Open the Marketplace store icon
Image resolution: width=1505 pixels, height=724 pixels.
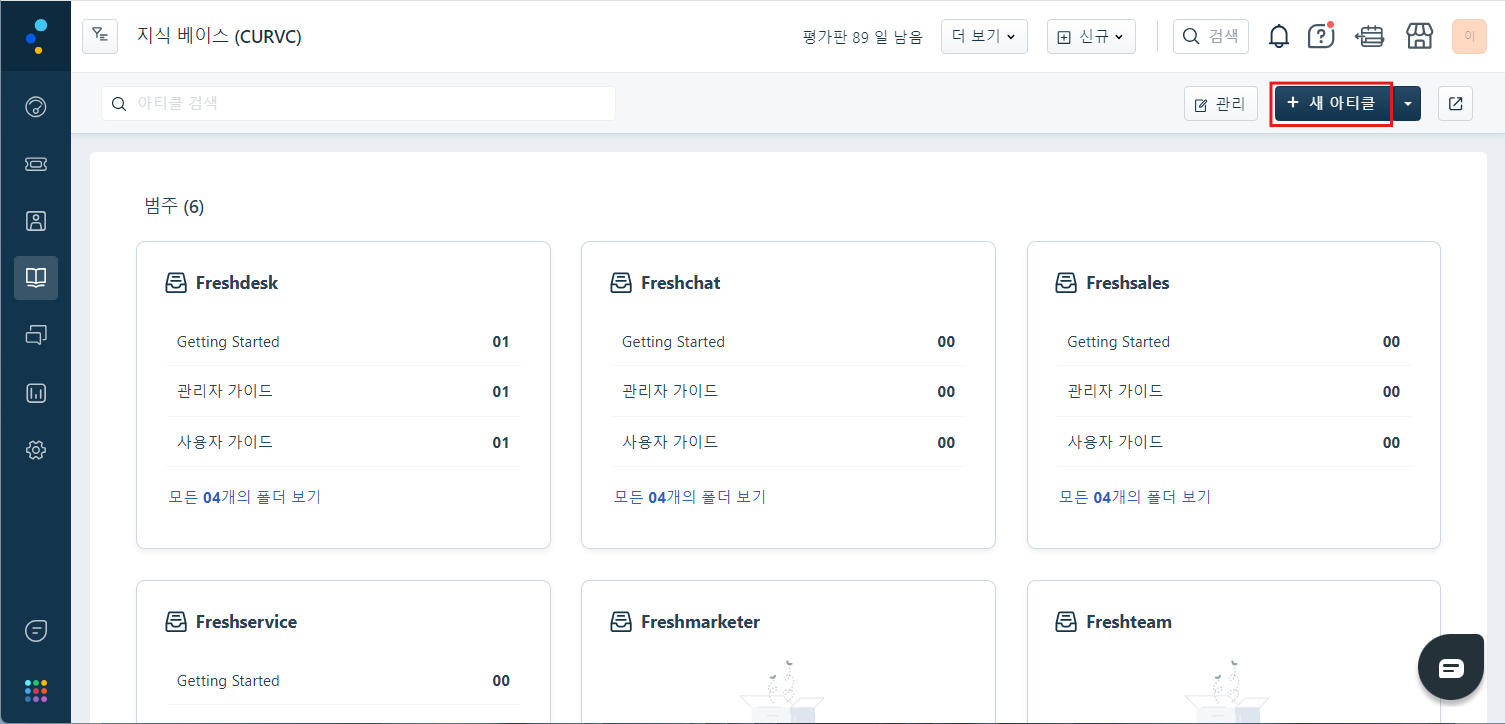tap(1419, 37)
